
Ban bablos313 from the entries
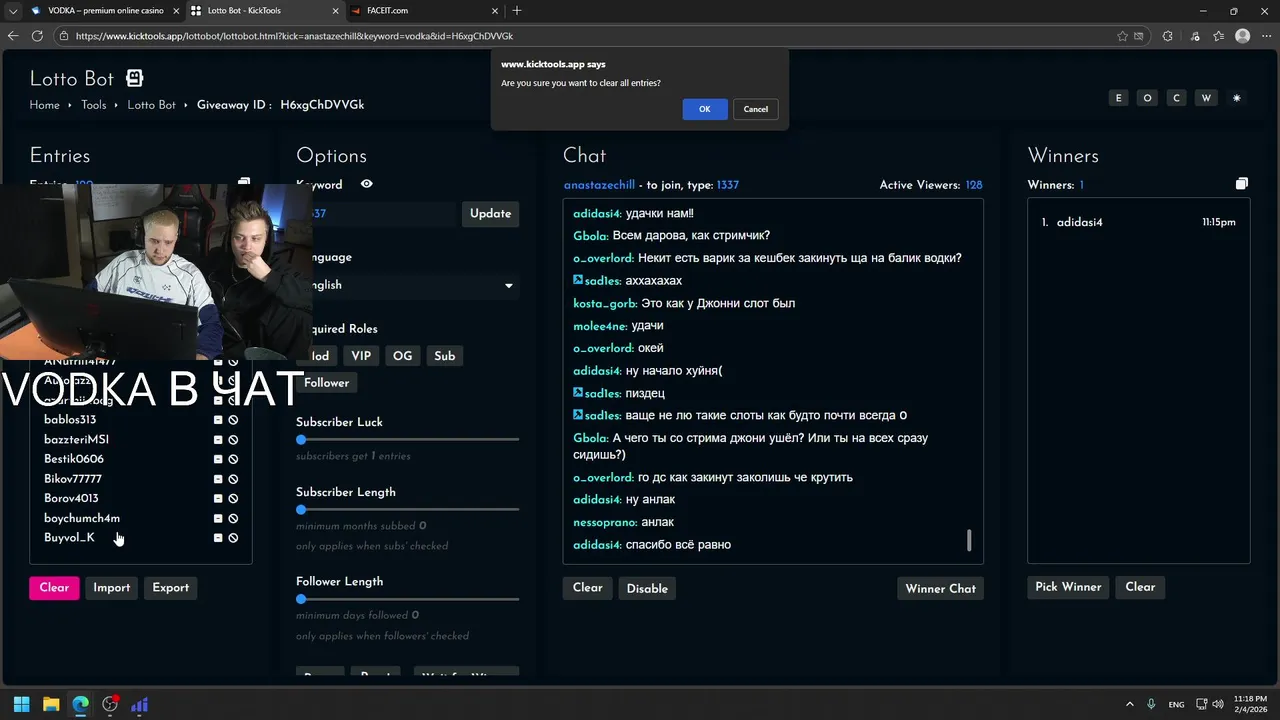pos(233,420)
